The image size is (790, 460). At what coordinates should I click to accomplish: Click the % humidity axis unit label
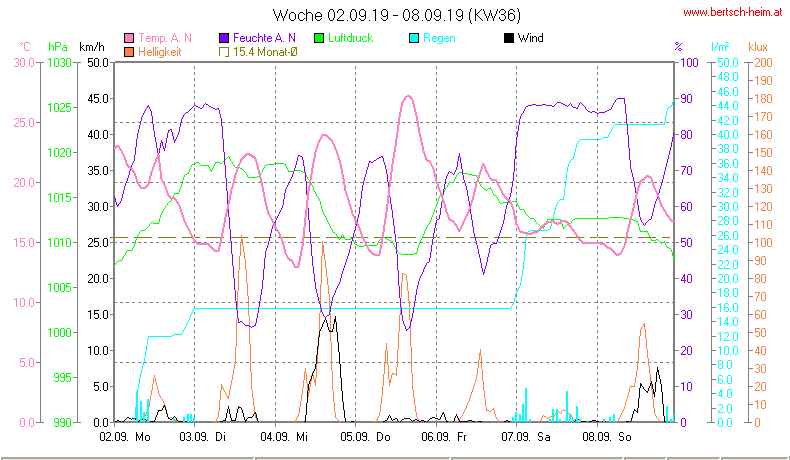click(678, 47)
